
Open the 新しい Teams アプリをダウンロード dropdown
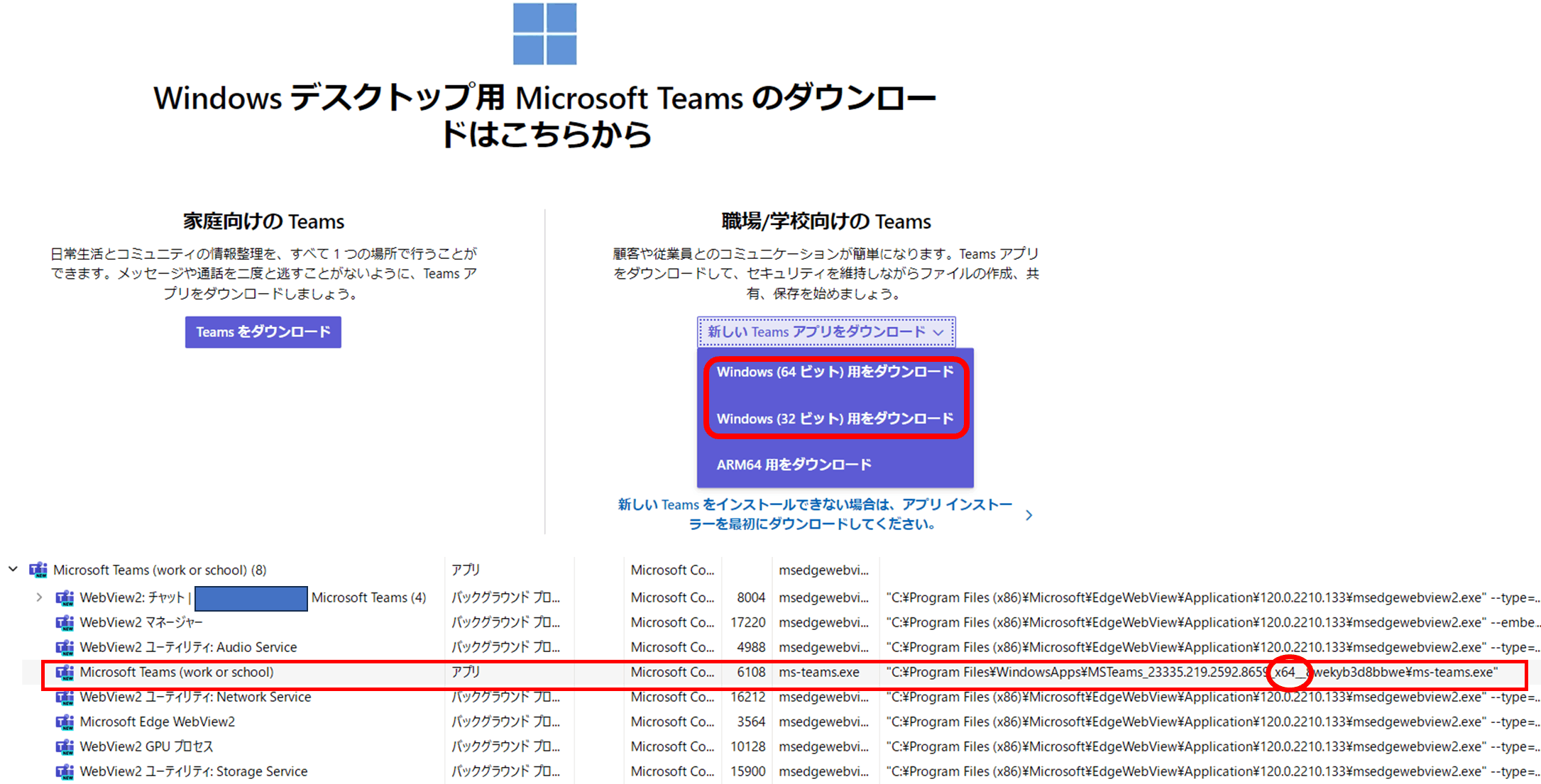click(x=826, y=331)
